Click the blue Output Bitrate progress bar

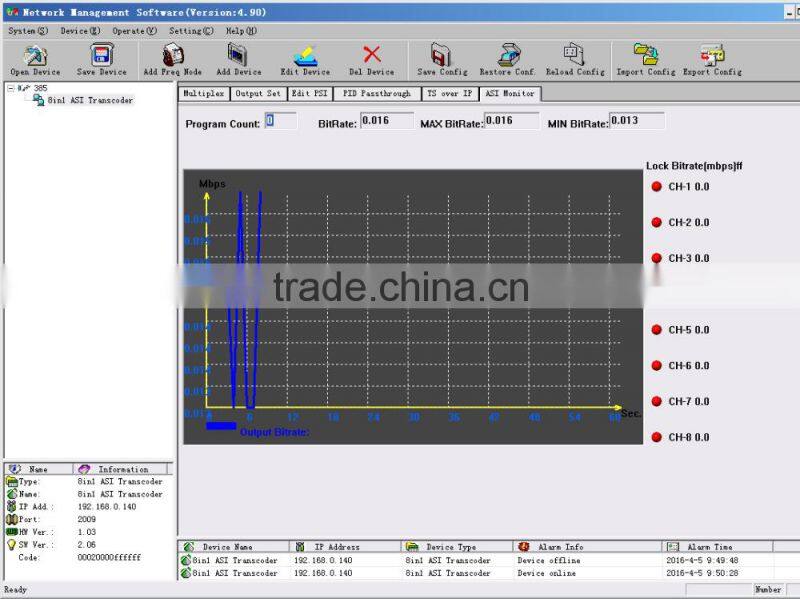tap(222, 426)
